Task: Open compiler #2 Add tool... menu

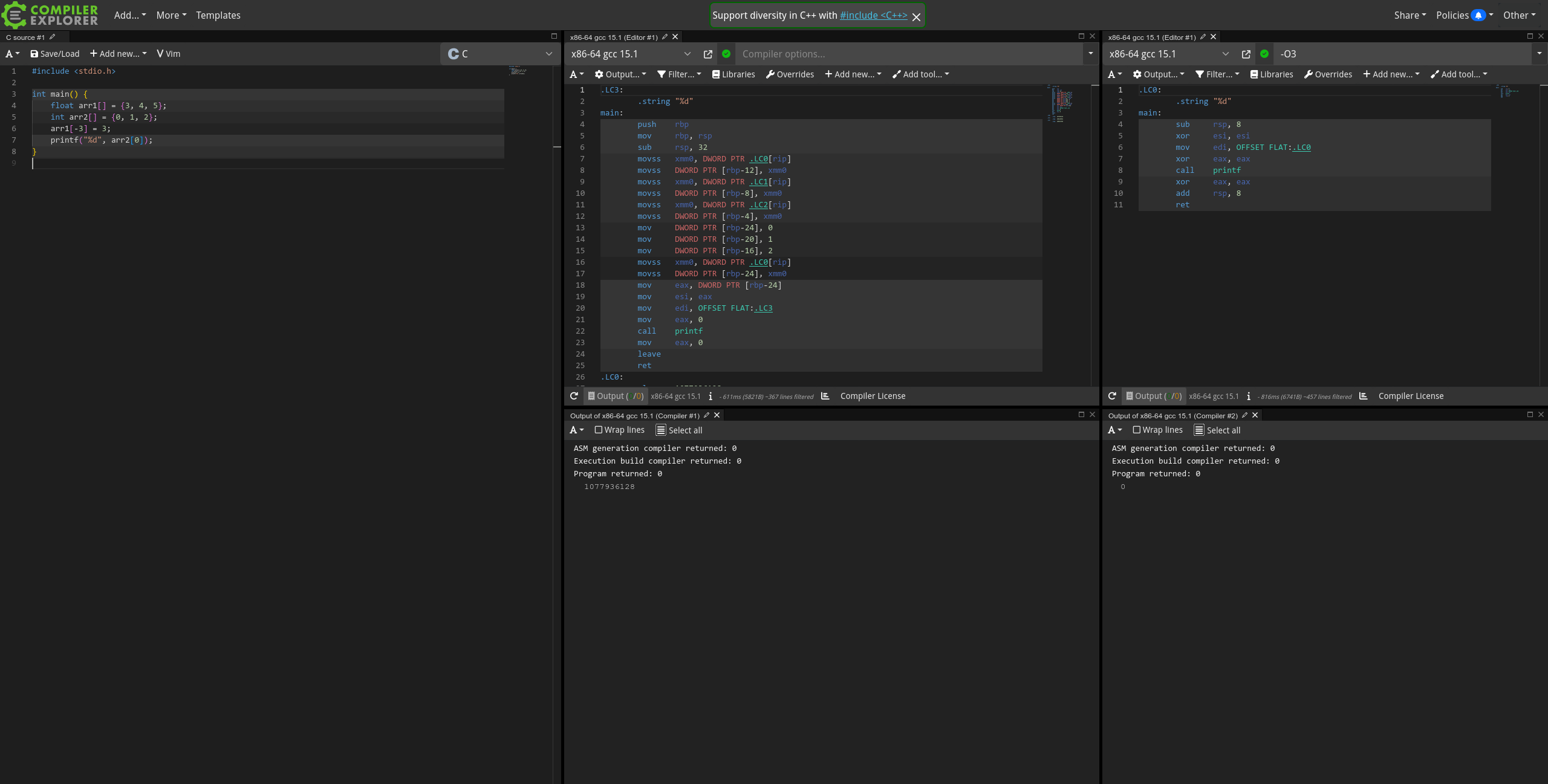Action: coord(1459,74)
